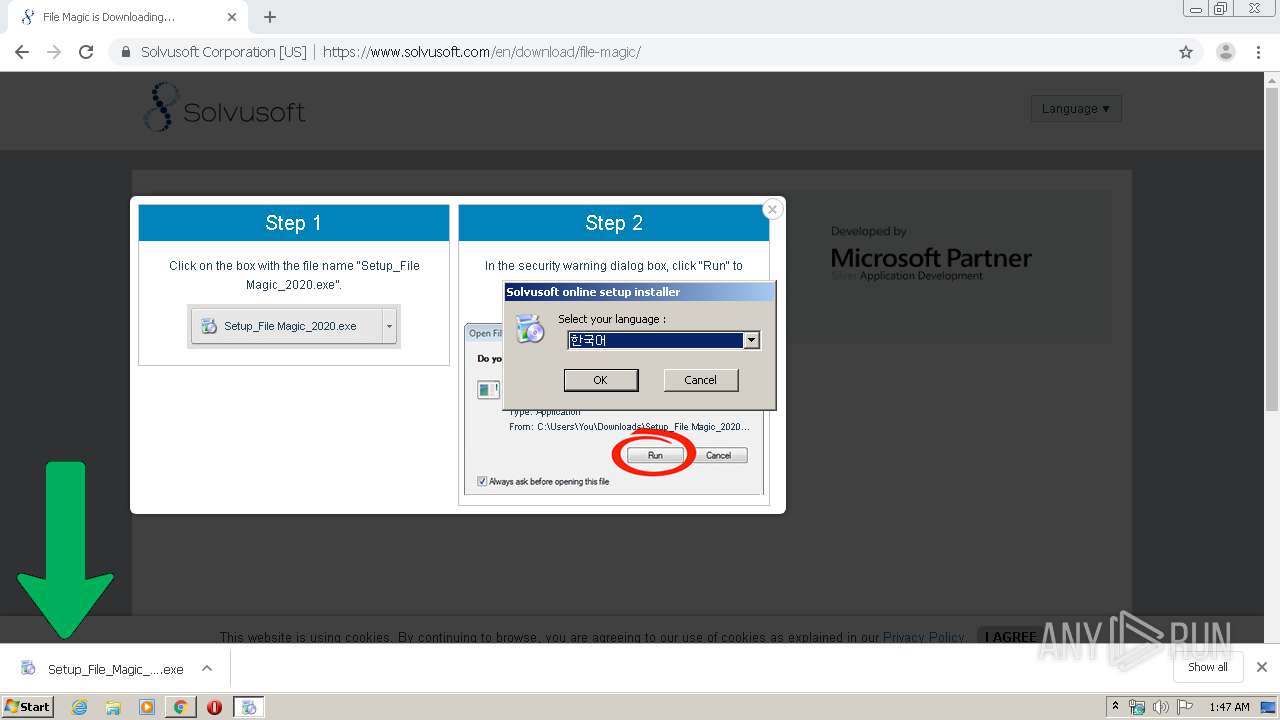This screenshot has height=720, width=1280.
Task: Toggle Always ask before opening this file
Action: coord(482,481)
